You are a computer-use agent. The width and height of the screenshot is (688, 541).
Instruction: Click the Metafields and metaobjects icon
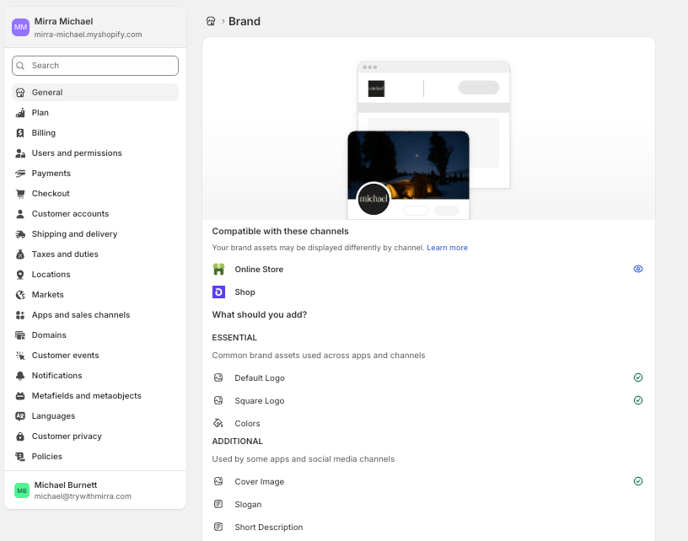pyautogui.click(x=20, y=396)
